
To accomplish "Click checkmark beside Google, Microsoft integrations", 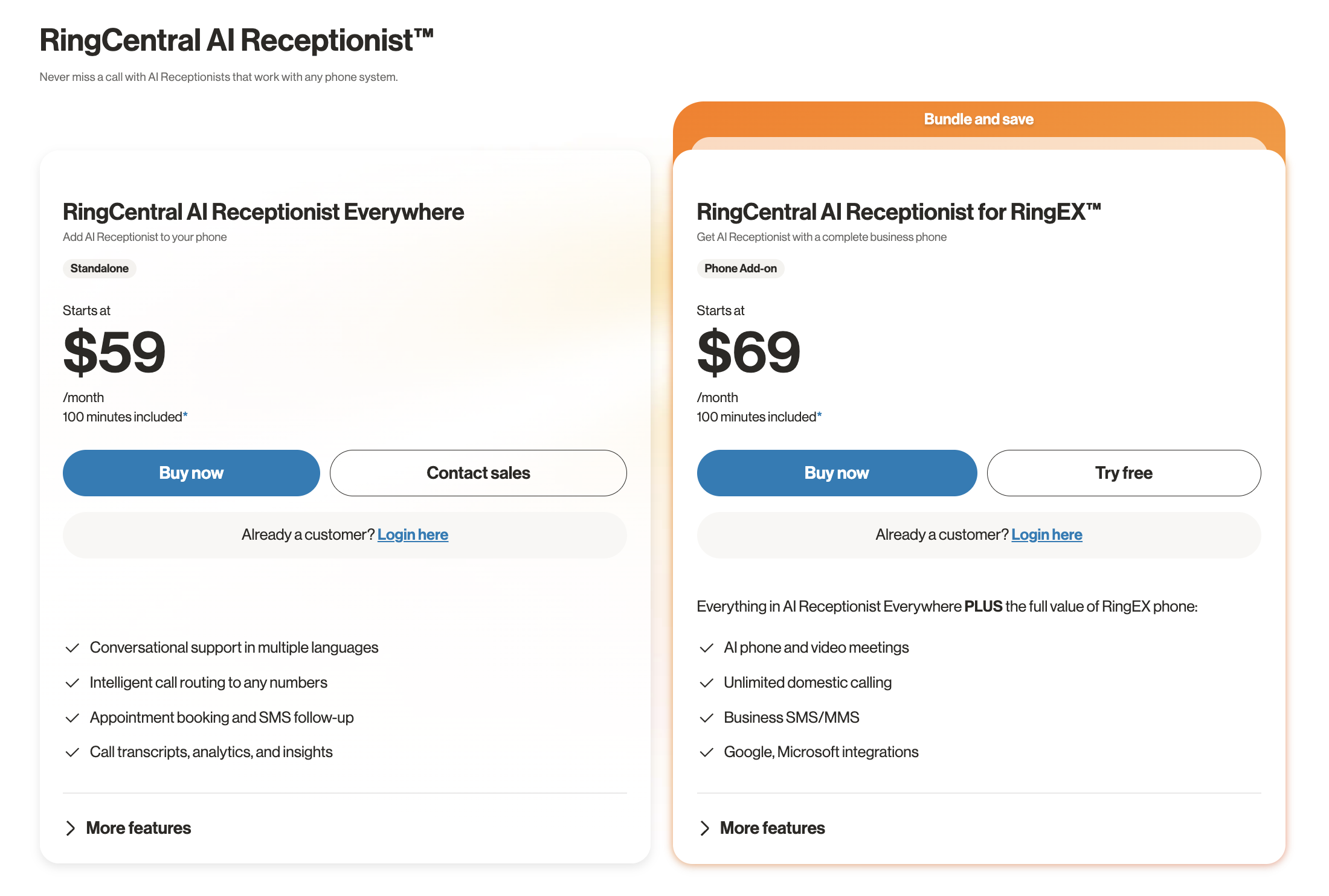I will point(706,752).
